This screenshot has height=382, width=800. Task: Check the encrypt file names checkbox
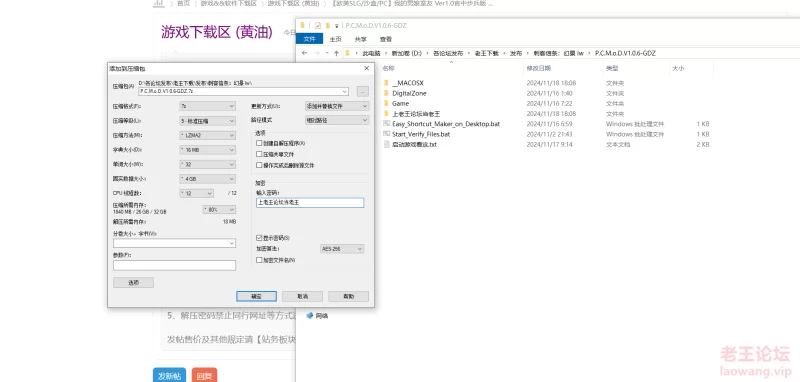[259, 260]
